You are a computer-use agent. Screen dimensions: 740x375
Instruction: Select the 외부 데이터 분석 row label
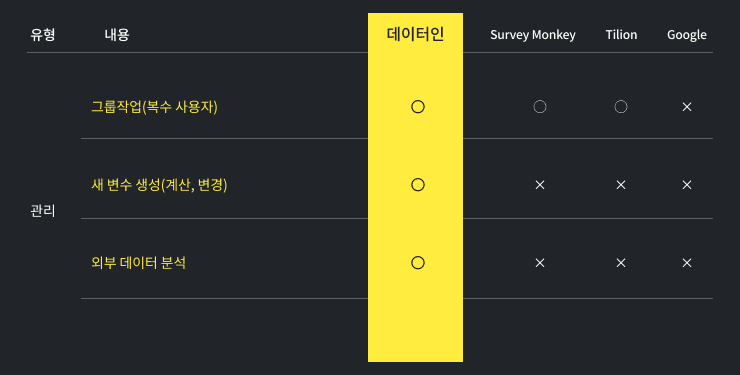(138, 262)
